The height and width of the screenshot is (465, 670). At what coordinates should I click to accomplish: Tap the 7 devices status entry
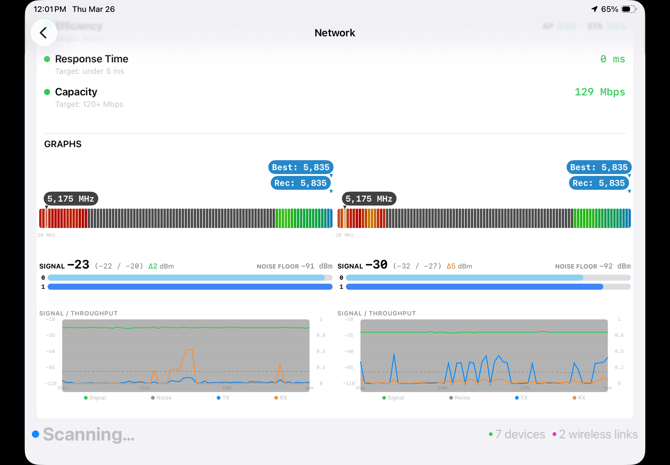click(517, 434)
